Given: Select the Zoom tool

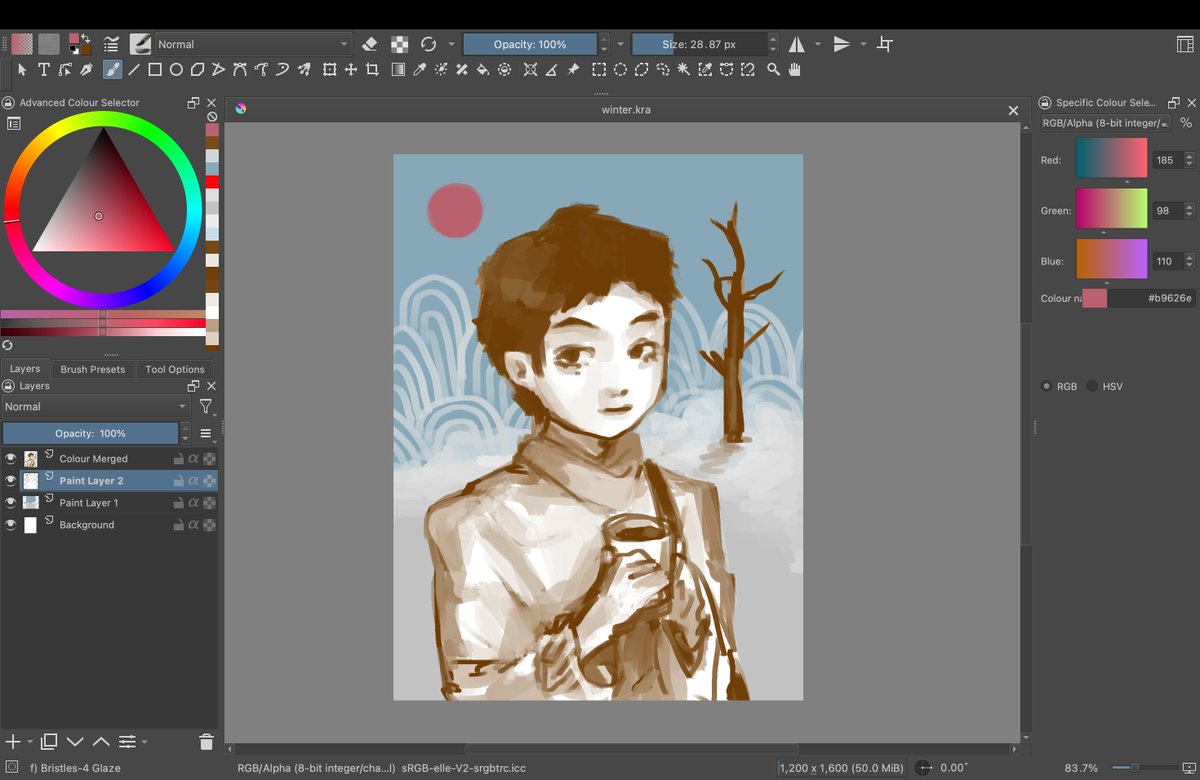Looking at the screenshot, I should 773,70.
